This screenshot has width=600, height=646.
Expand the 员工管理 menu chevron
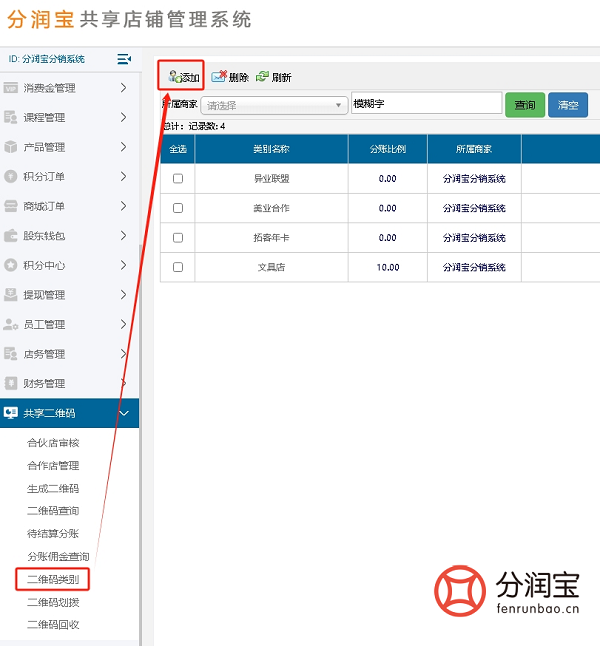pyautogui.click(x=123, y=324)
